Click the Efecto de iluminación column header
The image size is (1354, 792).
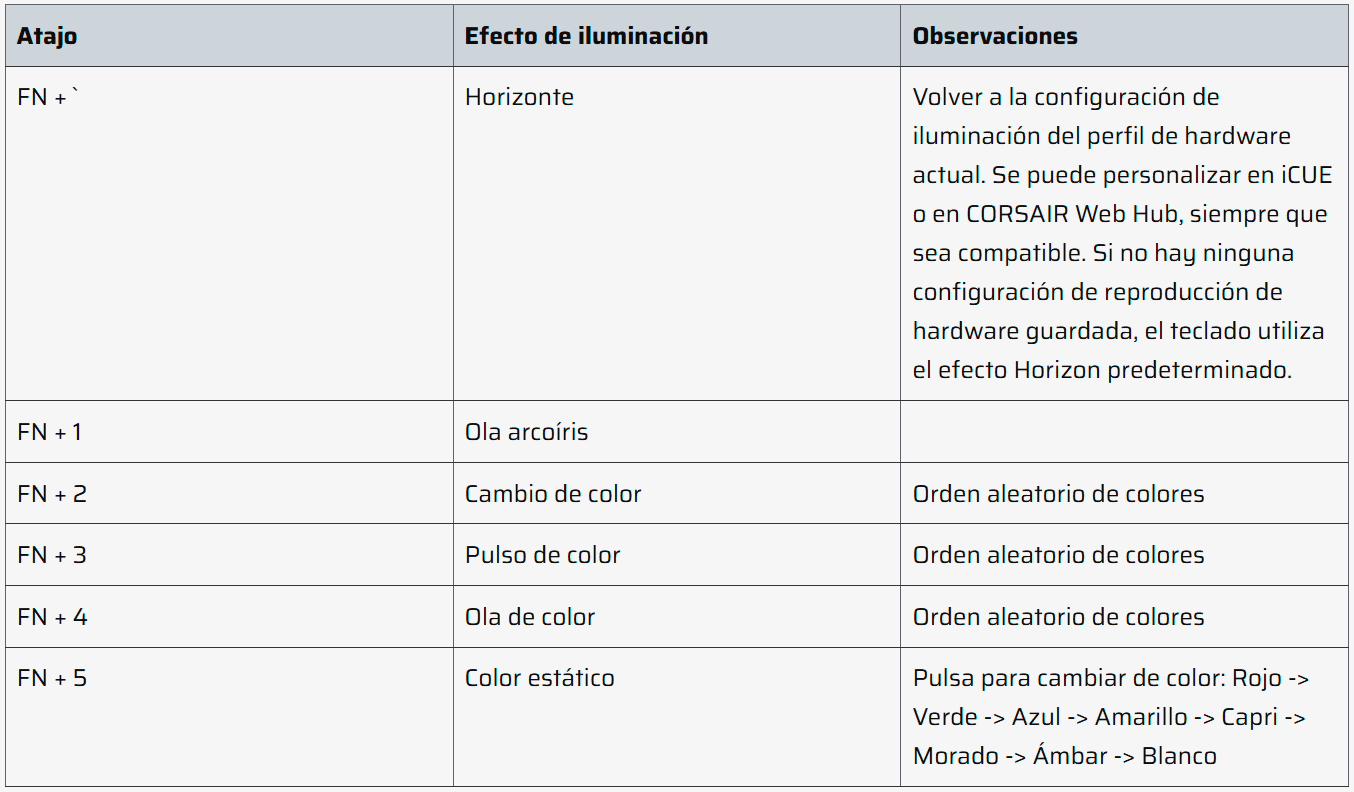(676, 36)
